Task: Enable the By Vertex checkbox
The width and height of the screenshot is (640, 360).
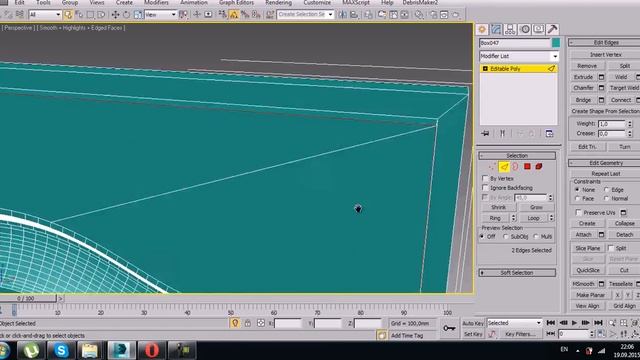Action: (485, 178)
